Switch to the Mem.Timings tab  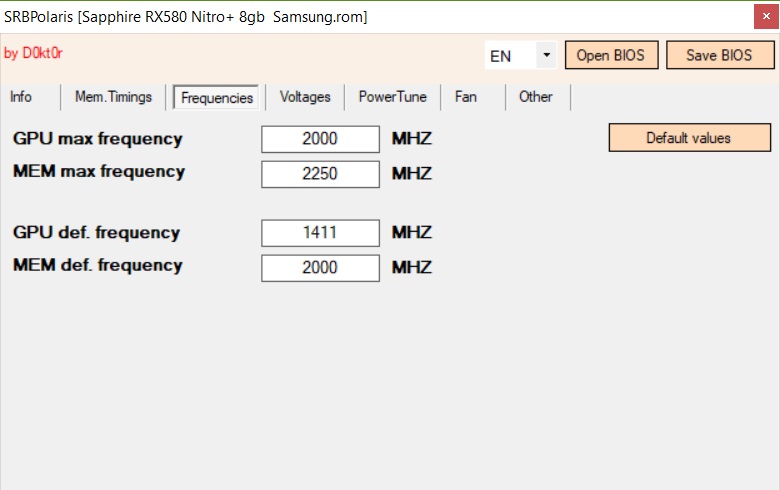click(113, 97)
